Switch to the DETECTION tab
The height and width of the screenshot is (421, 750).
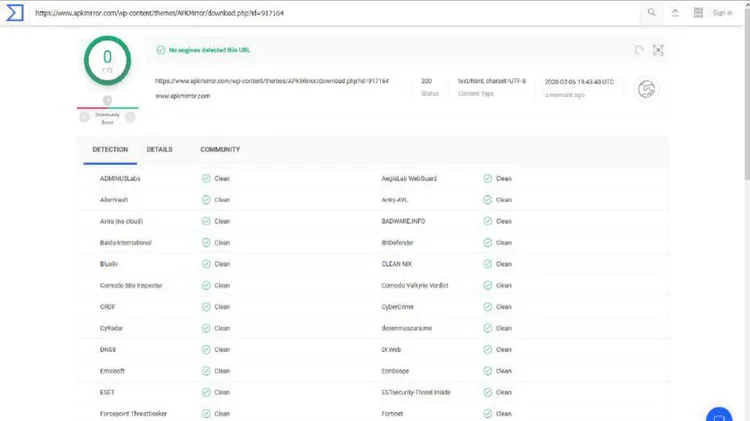point(110,149)
